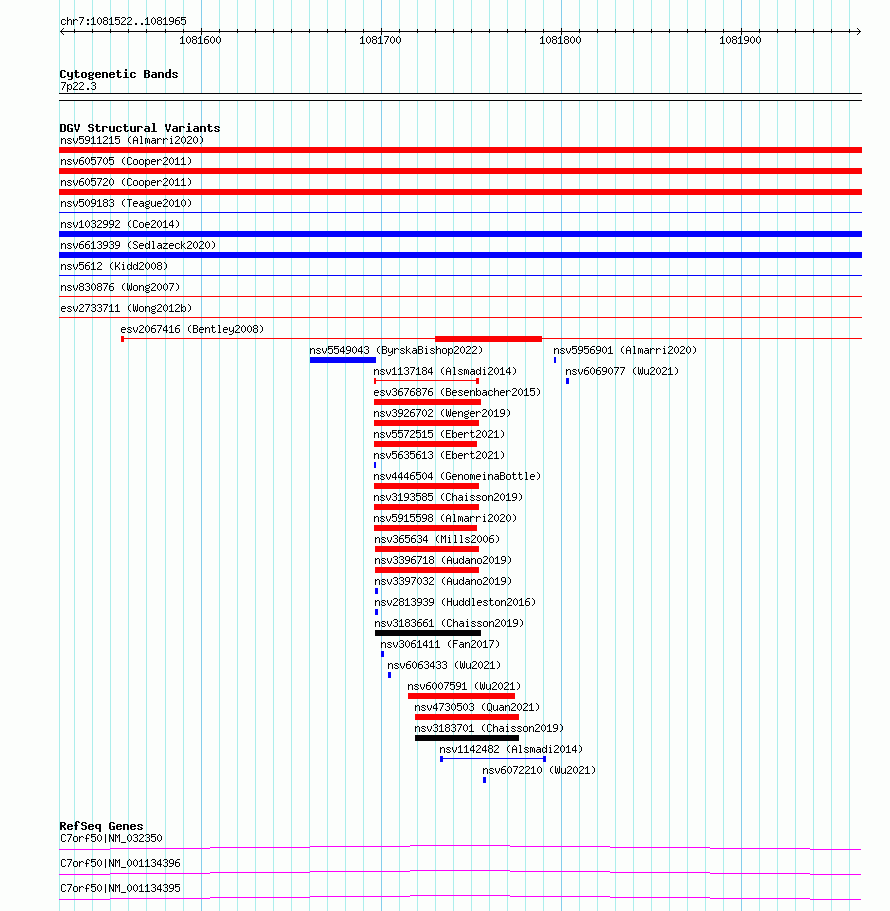Select nsv5549043 (ByrskaBishop2022) label
This screenshot has width=890, height=911.
click(x=396, y=350)
